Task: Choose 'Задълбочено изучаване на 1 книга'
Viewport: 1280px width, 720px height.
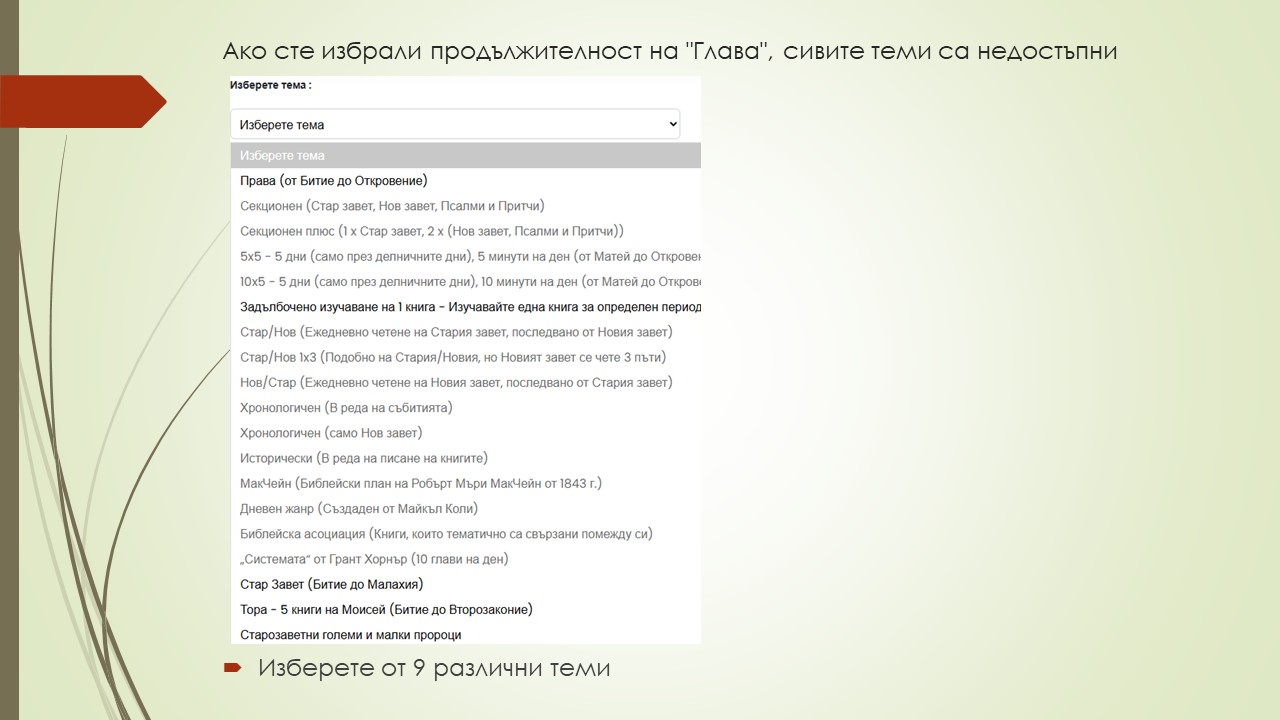Action: point(470,307)
